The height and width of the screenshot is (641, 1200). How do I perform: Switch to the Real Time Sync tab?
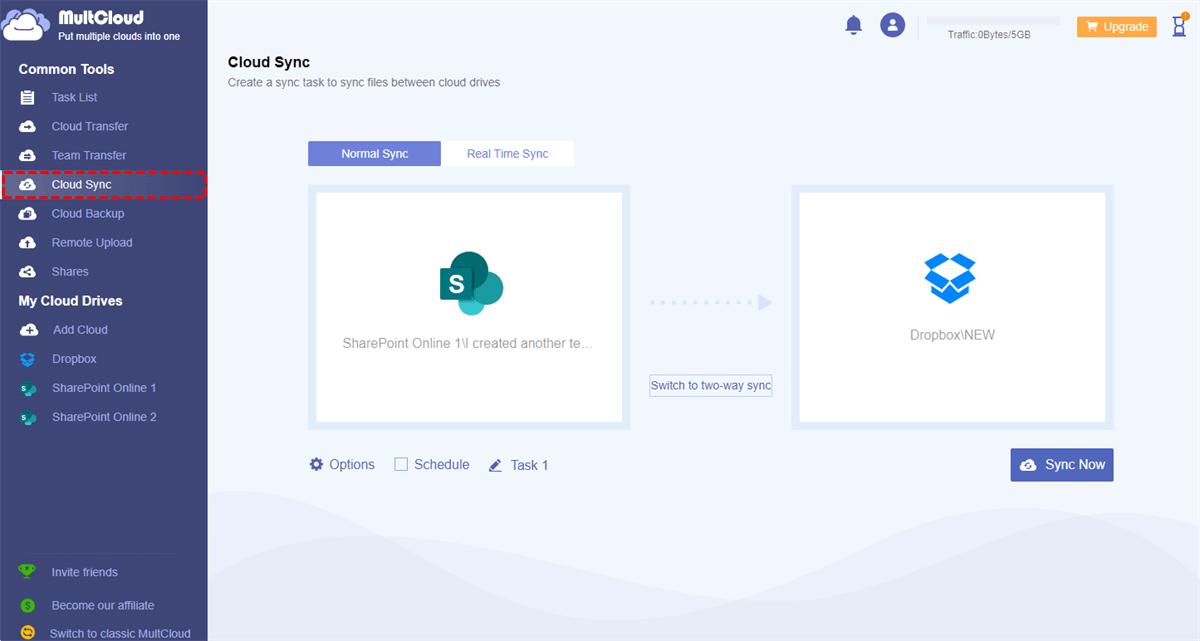[x=507, y=154]
